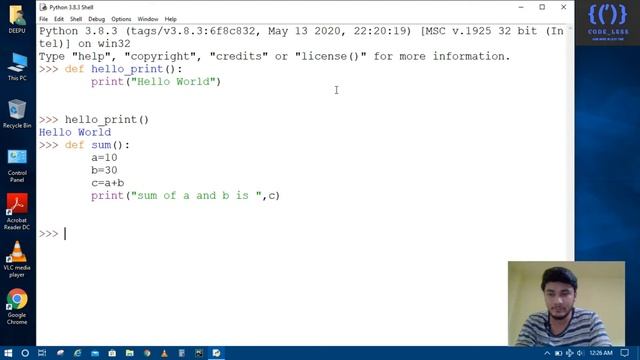Click the print("sum of a and b is") line
This screenshot has width=640, height=360.
186,196
